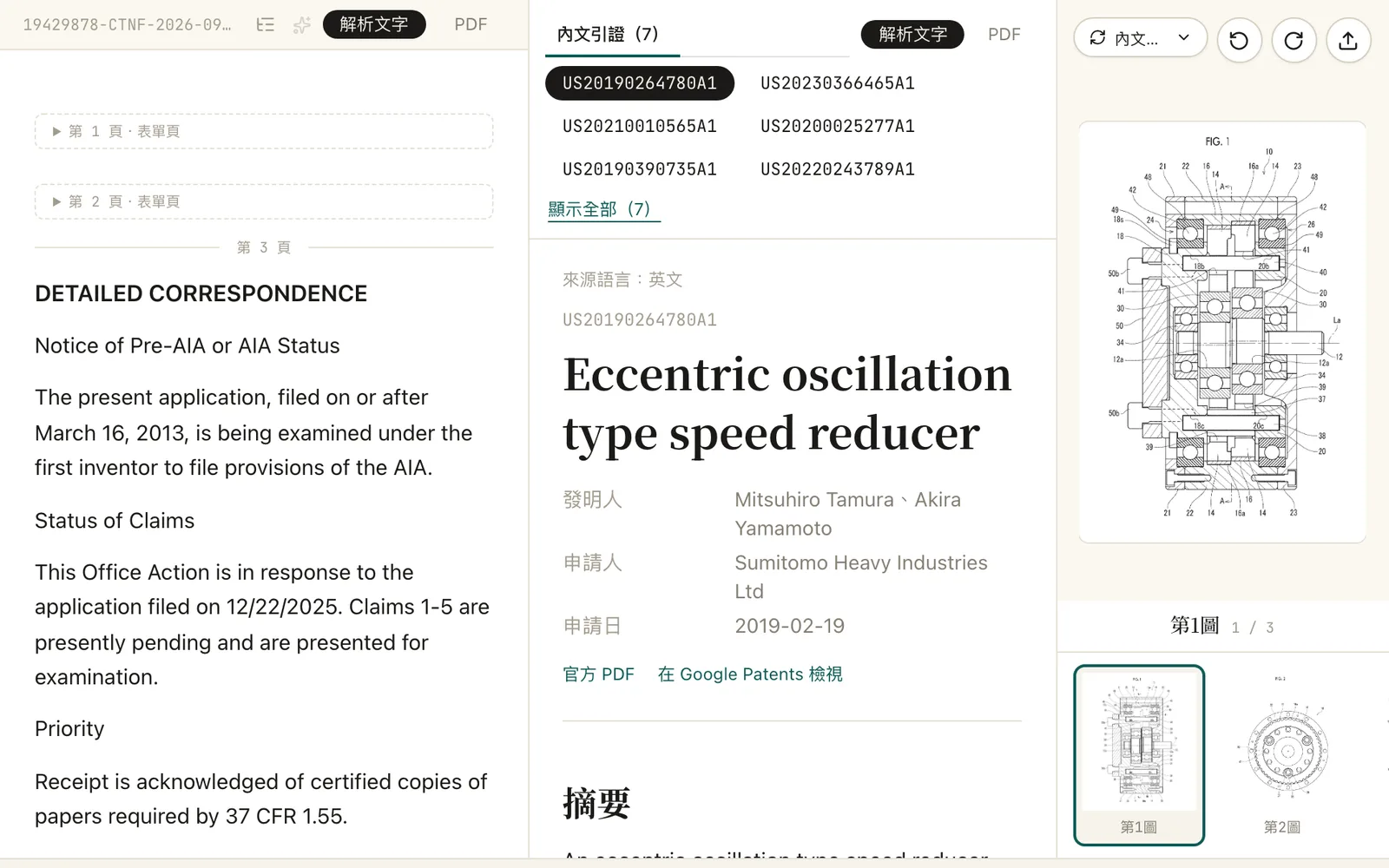1389x868 pixels.
Task: Select 解析文字 view in left document panel
Action: click(374, 24)
